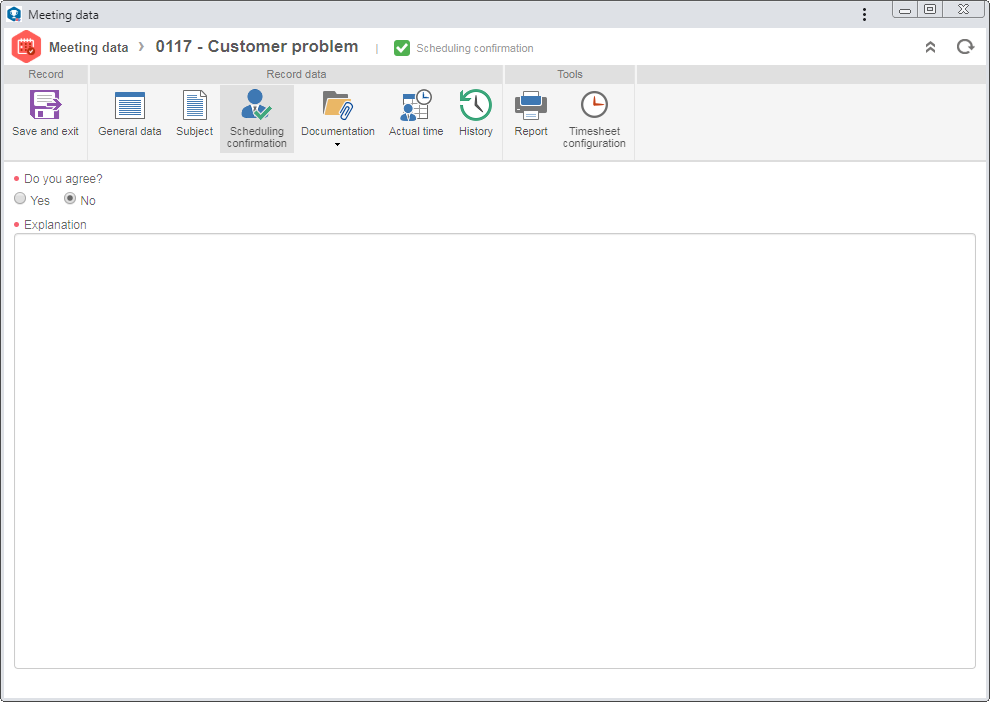The height and width of the screenshot is (702, 990).
Task: Click the Save and exit icon
Action: coord(45,105)
